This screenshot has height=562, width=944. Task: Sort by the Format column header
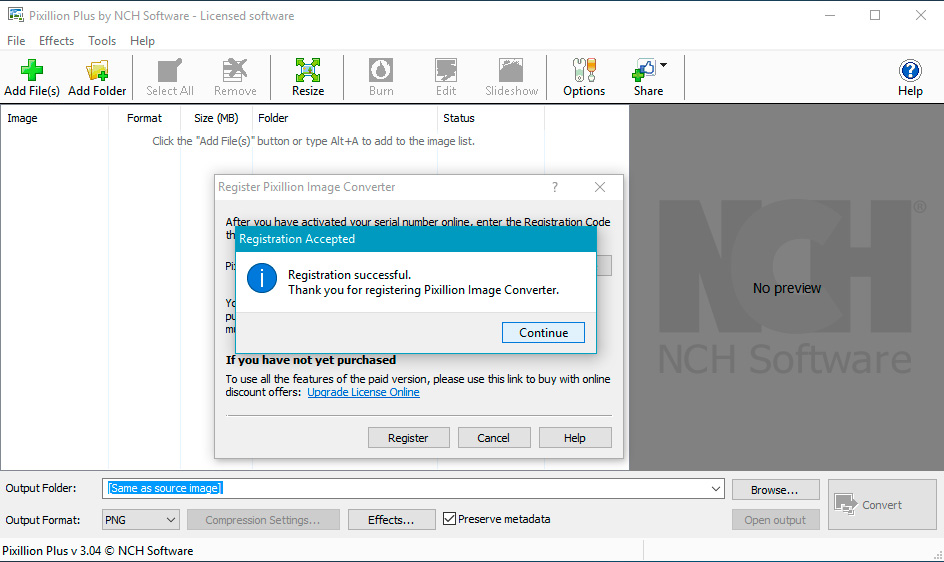click(x=144, y=118)
